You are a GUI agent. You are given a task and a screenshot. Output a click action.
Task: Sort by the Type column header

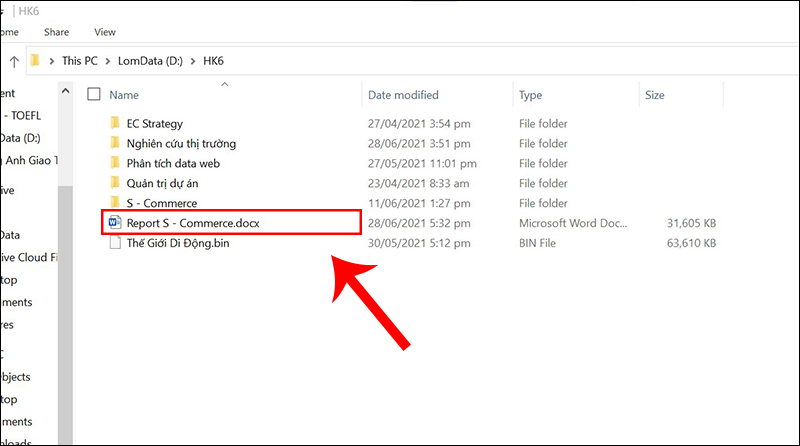(x=531, y=95)
